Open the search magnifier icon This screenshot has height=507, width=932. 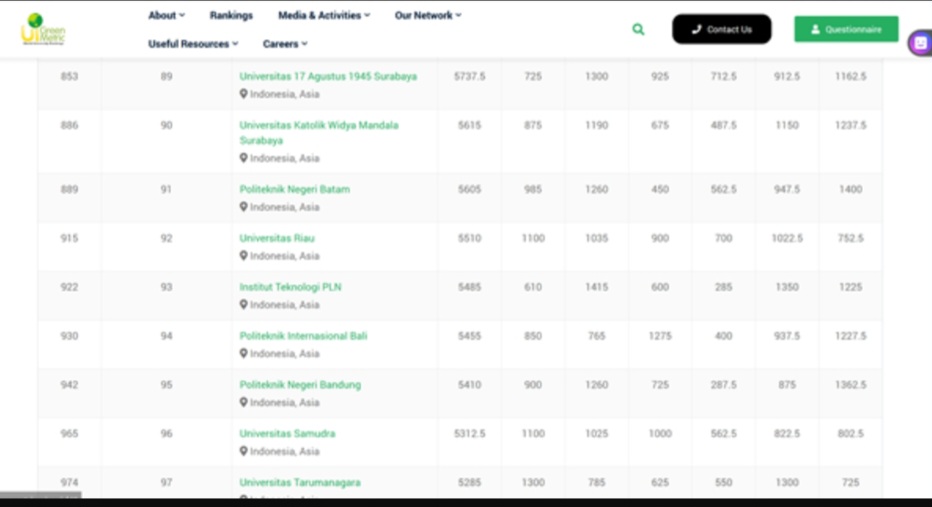(638, 30)
